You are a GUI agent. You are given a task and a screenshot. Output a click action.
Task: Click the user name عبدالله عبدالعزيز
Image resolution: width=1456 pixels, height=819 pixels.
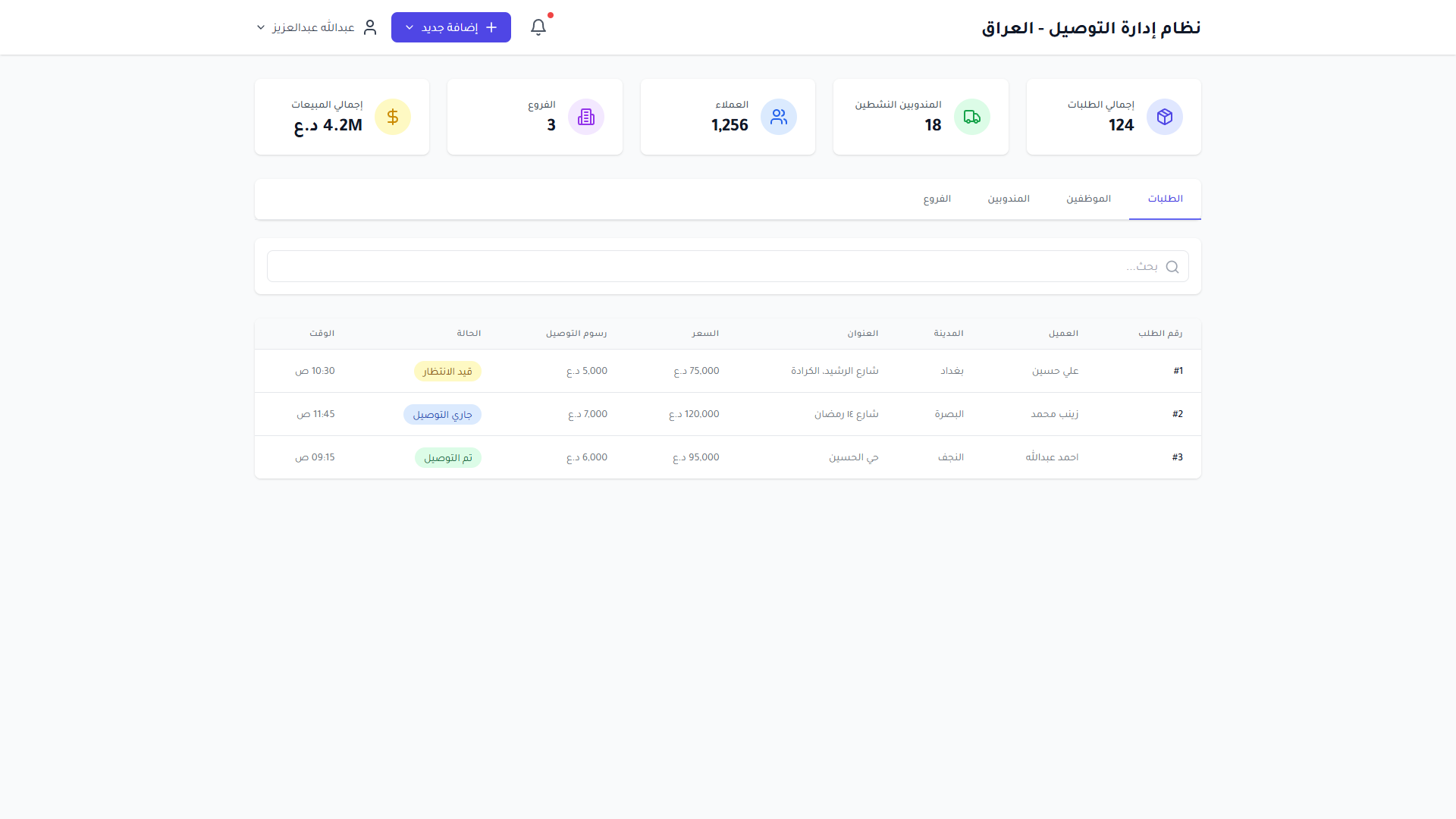coord(314,27)
